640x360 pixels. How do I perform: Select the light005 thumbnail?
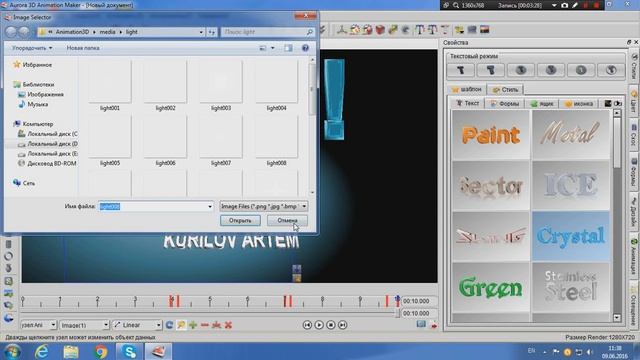(110, 141)
